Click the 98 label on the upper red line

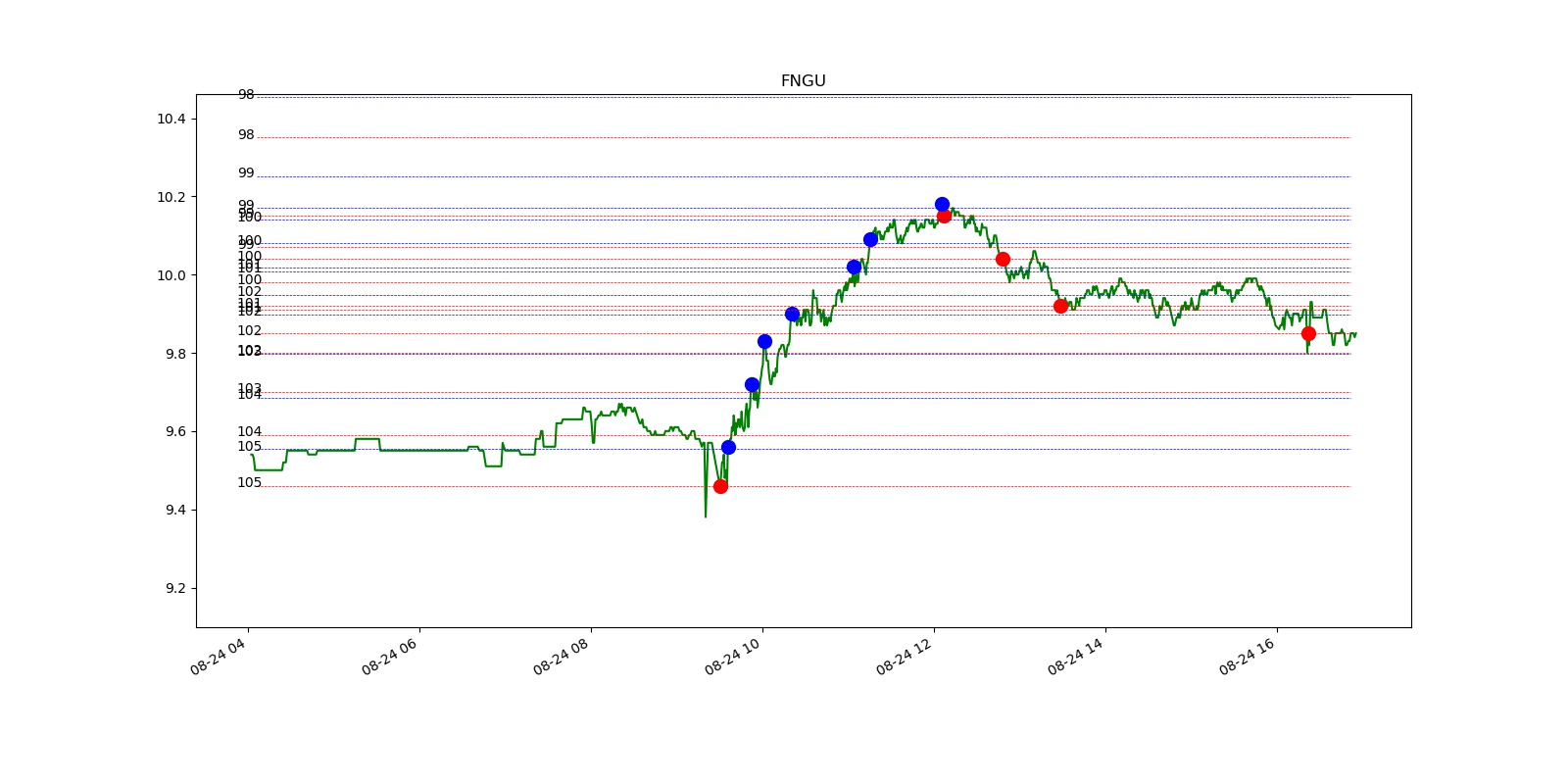(246, 135)
